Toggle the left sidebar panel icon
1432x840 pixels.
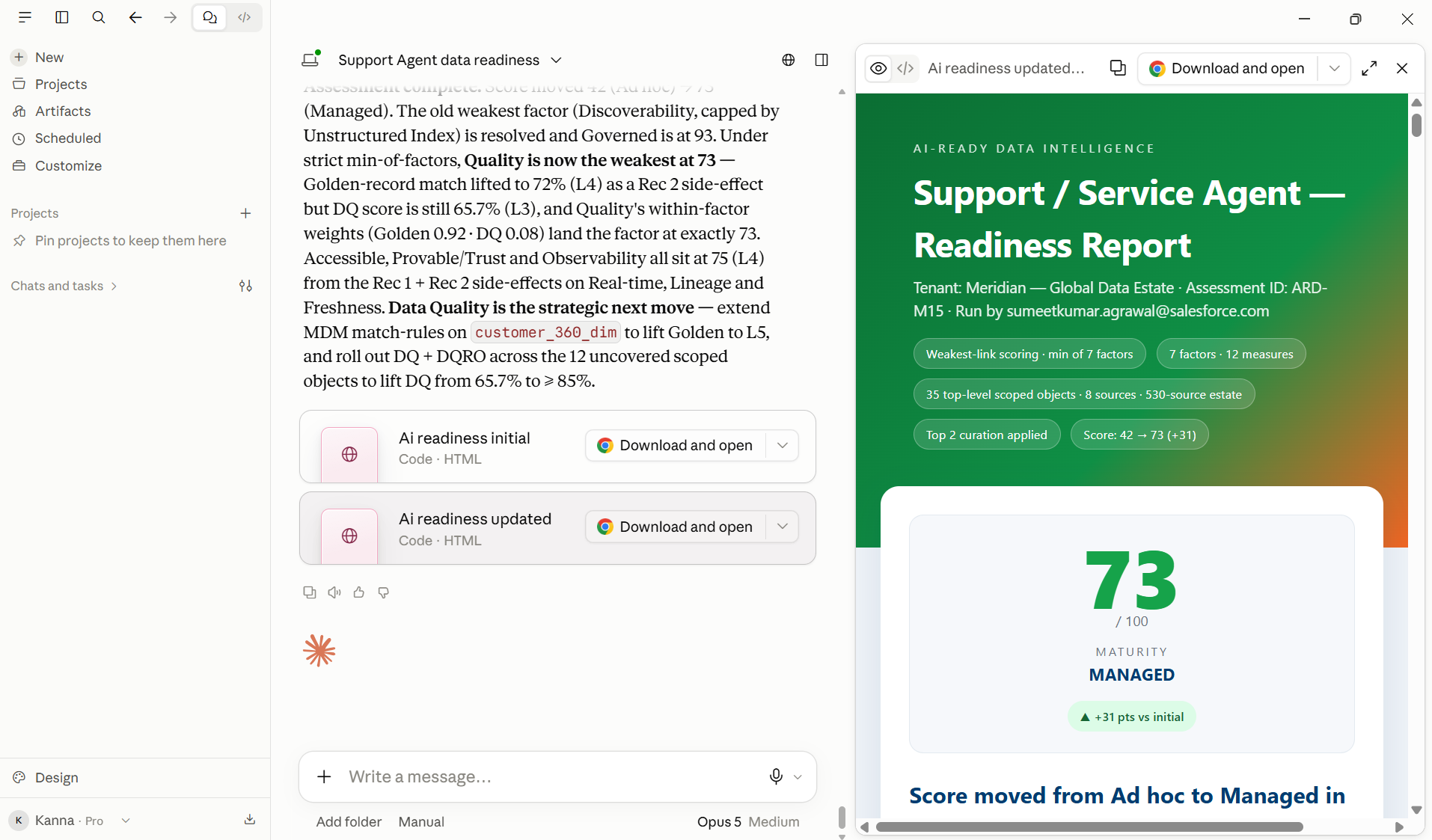(62, 17)
